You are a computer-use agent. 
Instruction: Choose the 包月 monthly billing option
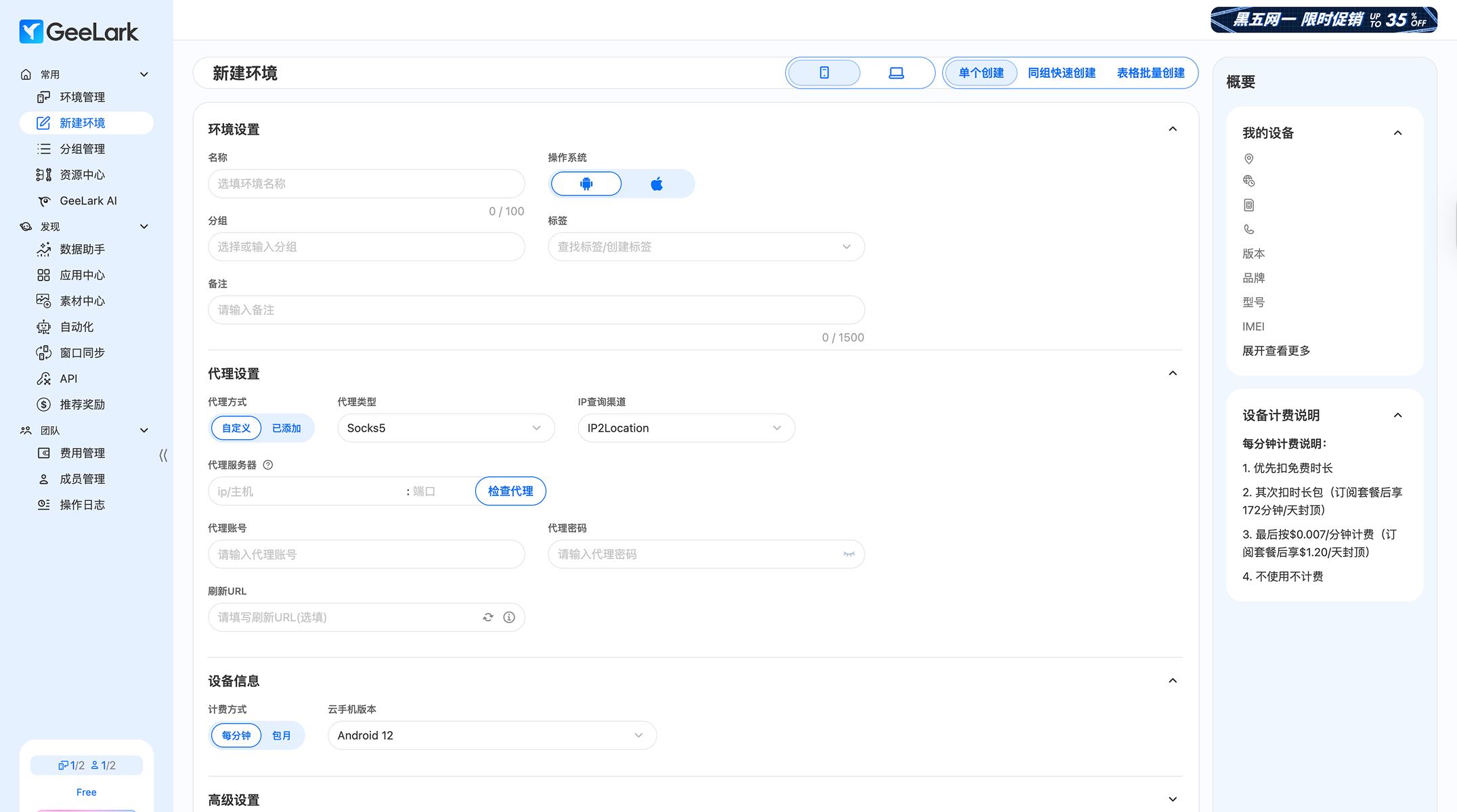pos(281,736)
